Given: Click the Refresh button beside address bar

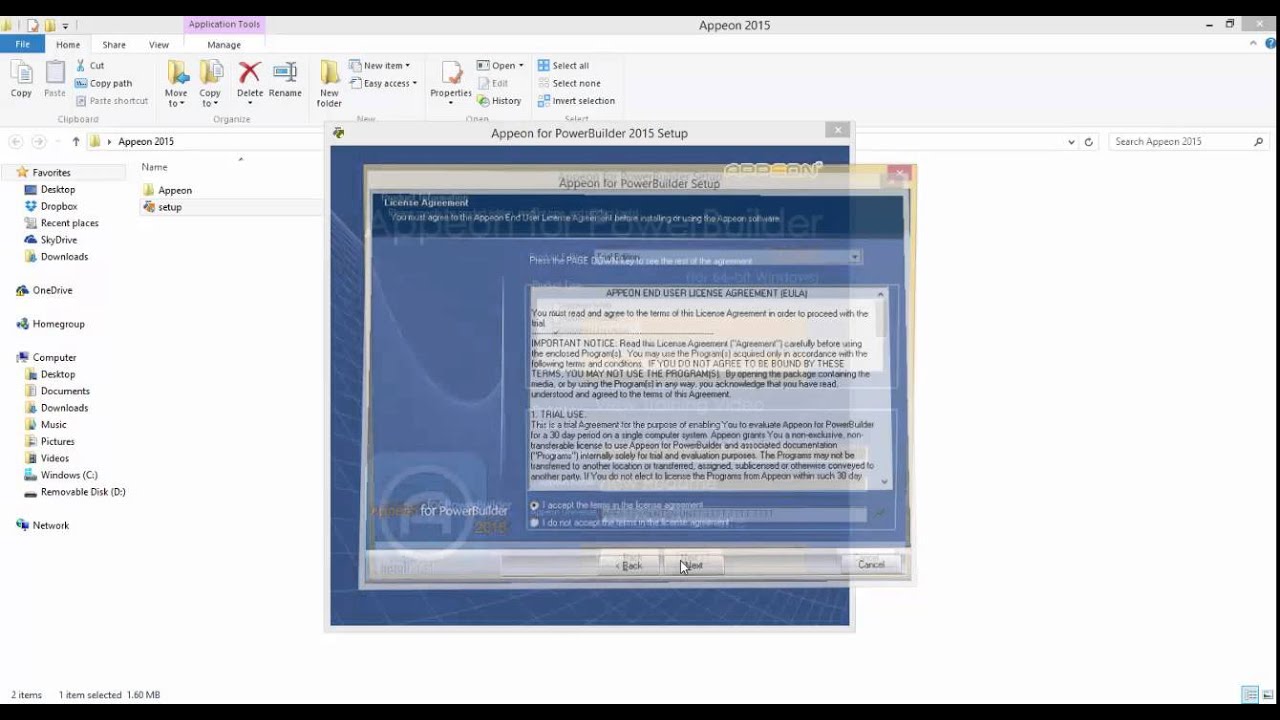Looking at the screenshot, I should click(x=1089, y=142).
